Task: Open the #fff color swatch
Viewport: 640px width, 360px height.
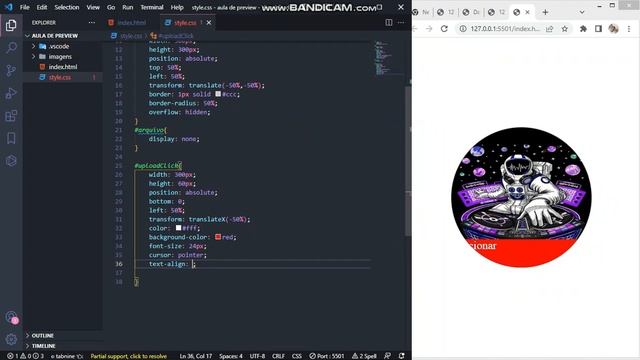Action: point(178,228)
